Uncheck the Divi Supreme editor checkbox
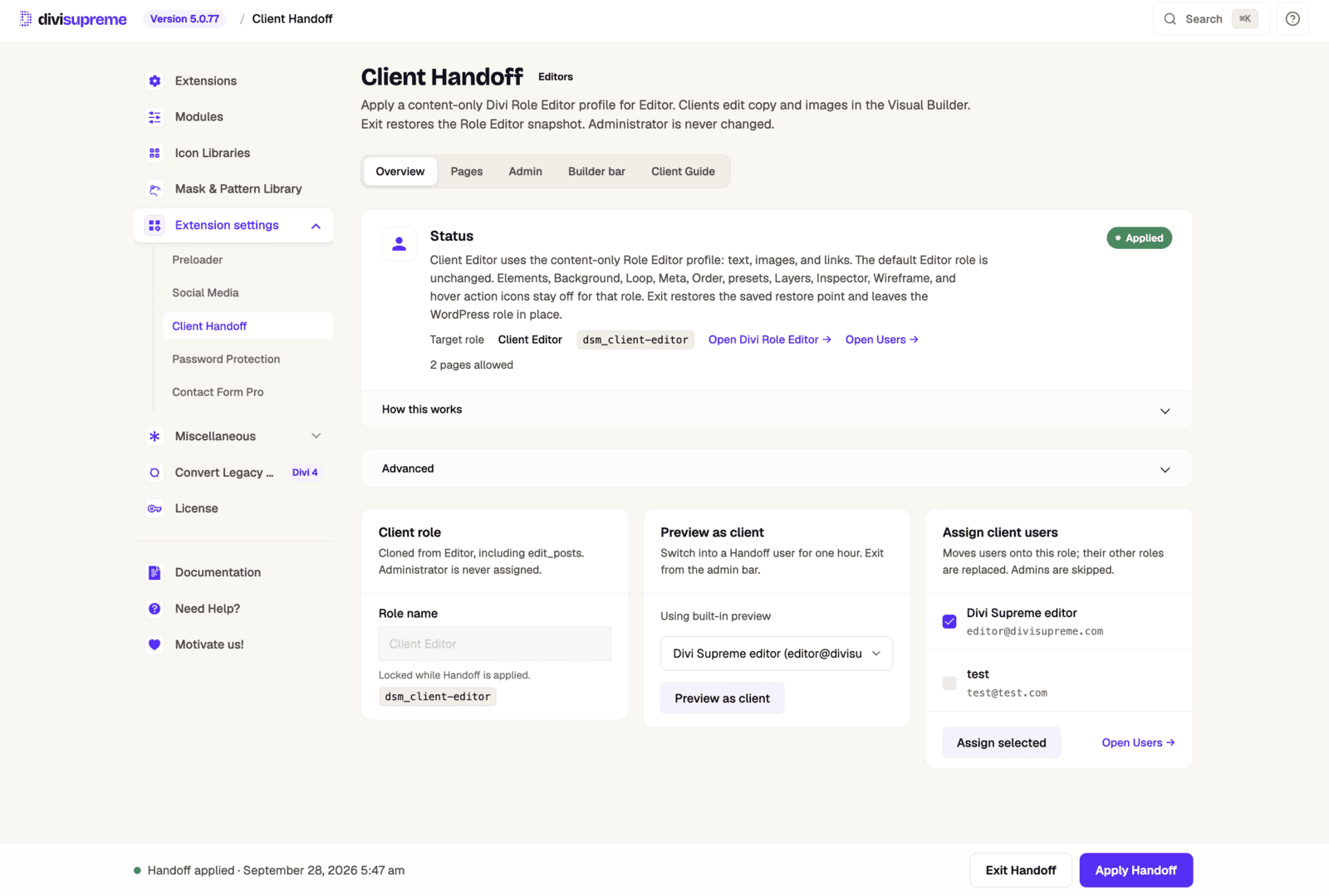The width and height of the screenshot is (1329, 896). (x=949, y=621)
